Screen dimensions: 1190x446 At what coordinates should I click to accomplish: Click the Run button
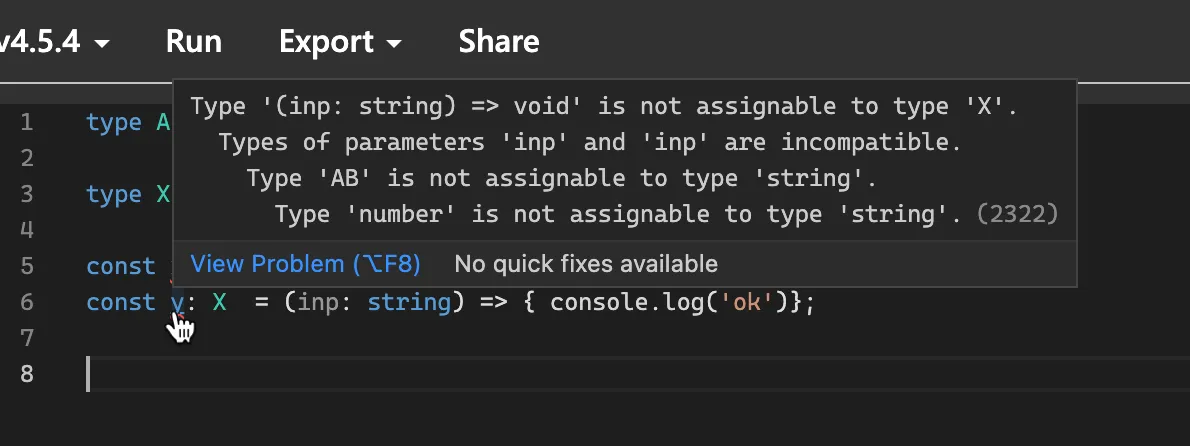[194, 42]
